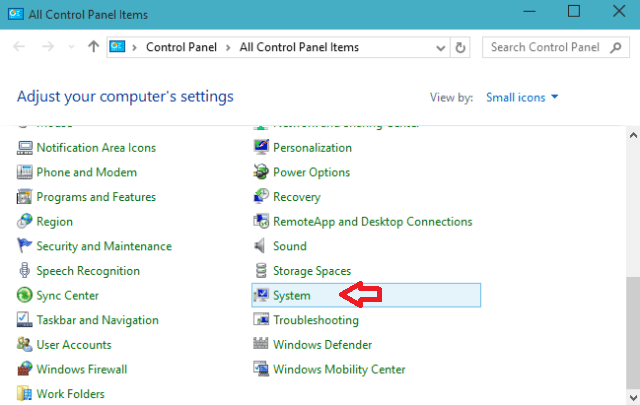Open User Accounts link
640x405 pixels.
point(74,345)
